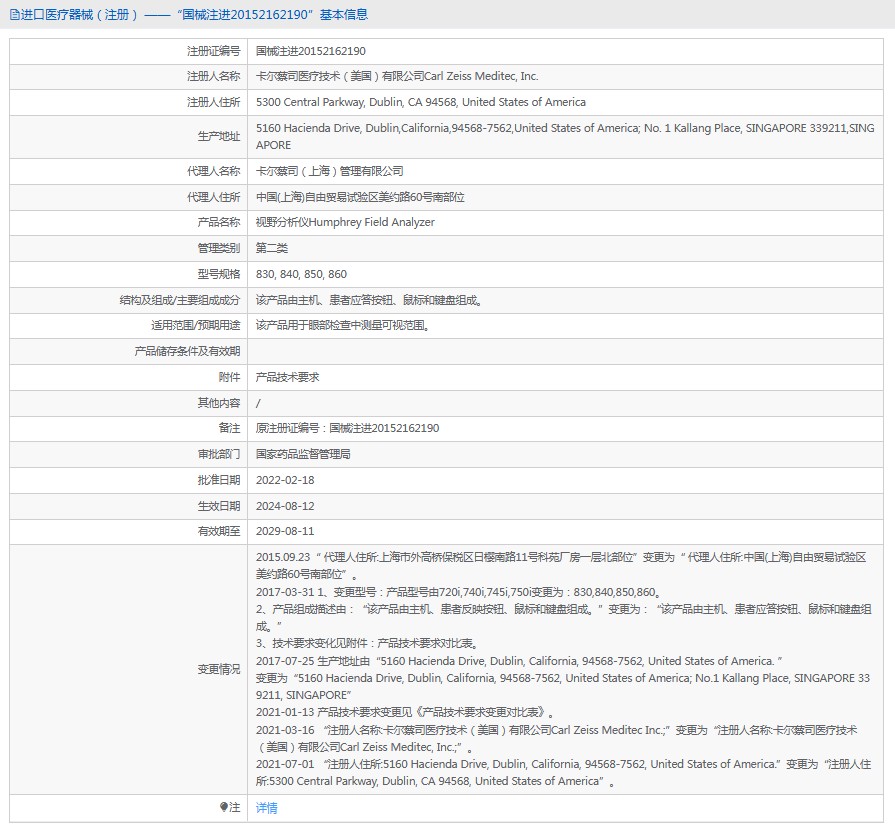
Task: Select agent name 卡尔蔡司（上海）管理有限公司
Action: click(329, 171)
